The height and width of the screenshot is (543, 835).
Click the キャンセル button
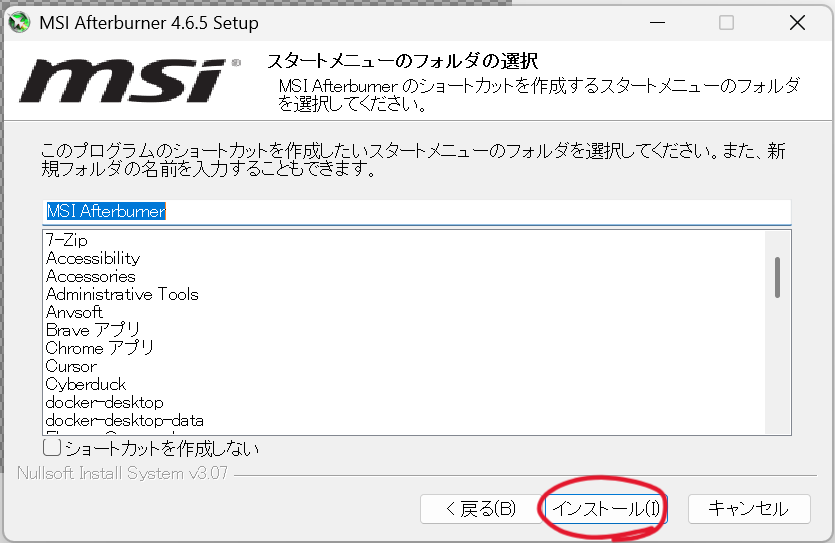pos(748,508)
